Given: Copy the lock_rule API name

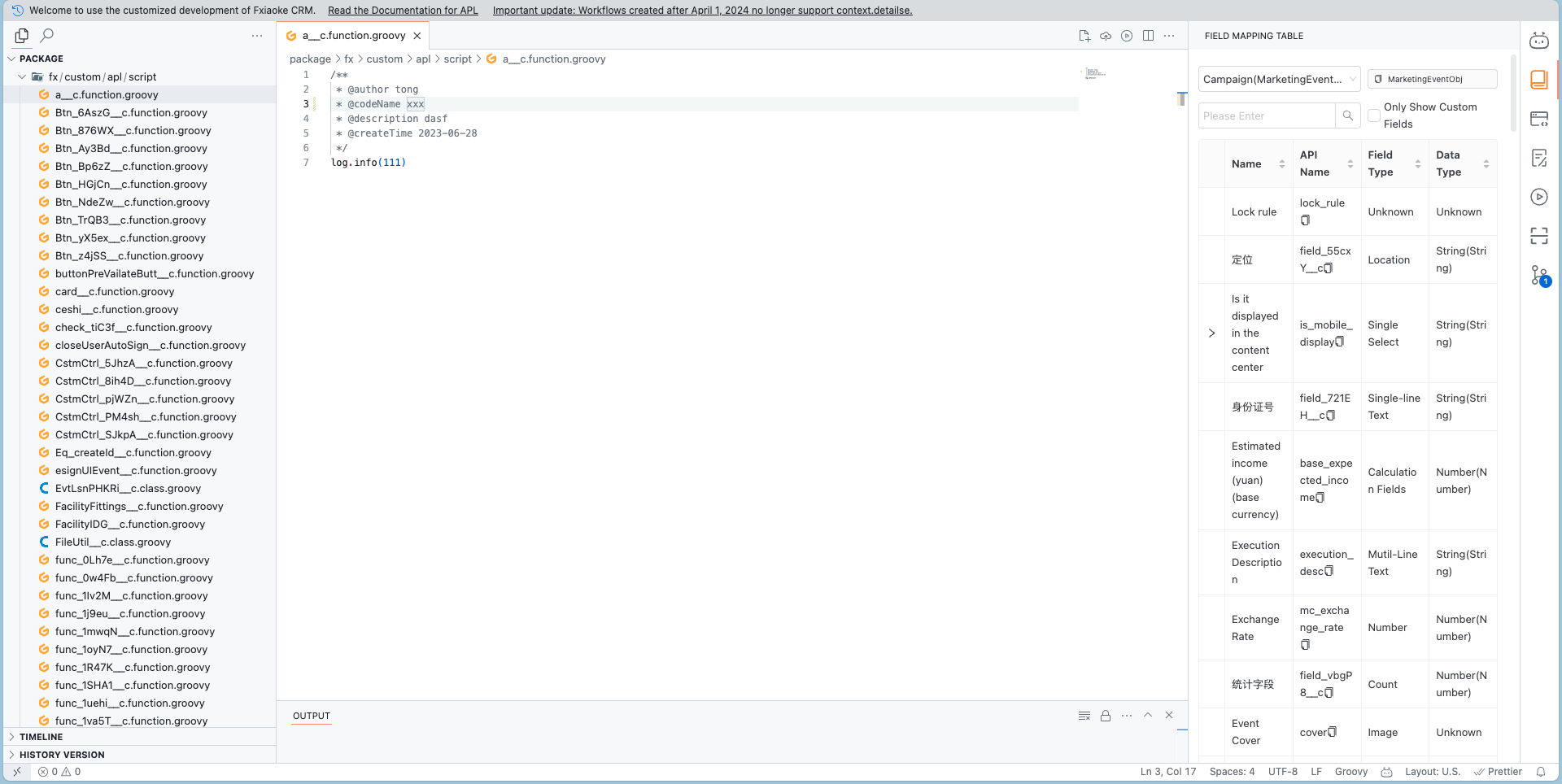Looking at the screenshot, I should pos(1305,220).
